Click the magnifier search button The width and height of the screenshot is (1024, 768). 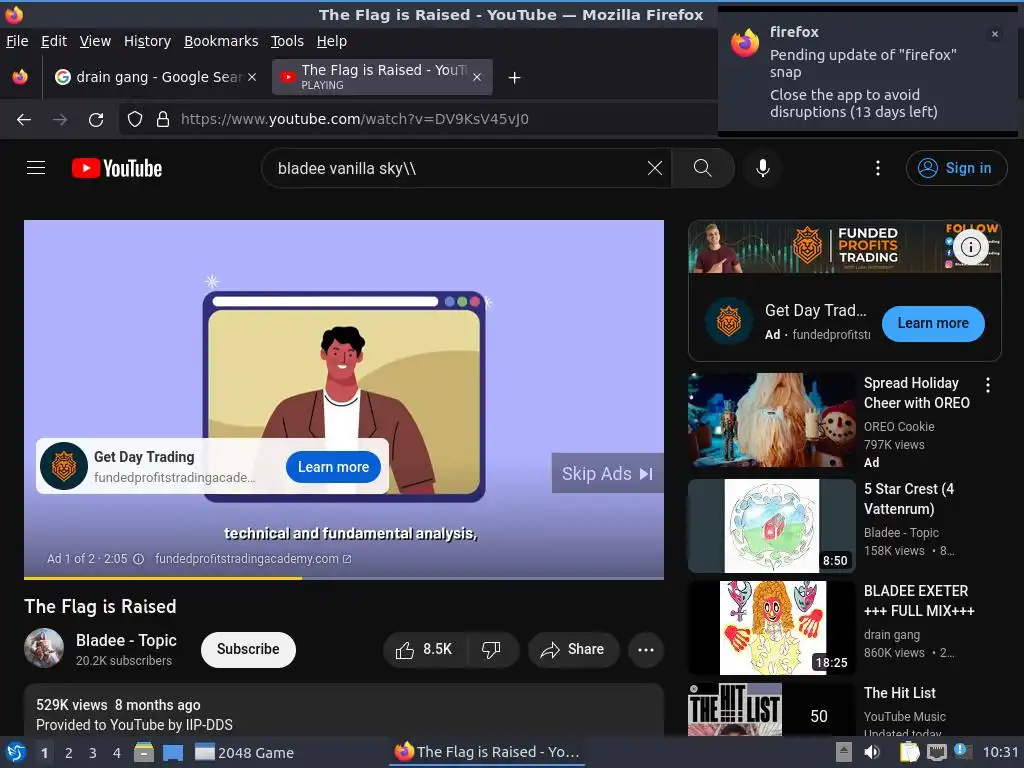click(703, 168)
